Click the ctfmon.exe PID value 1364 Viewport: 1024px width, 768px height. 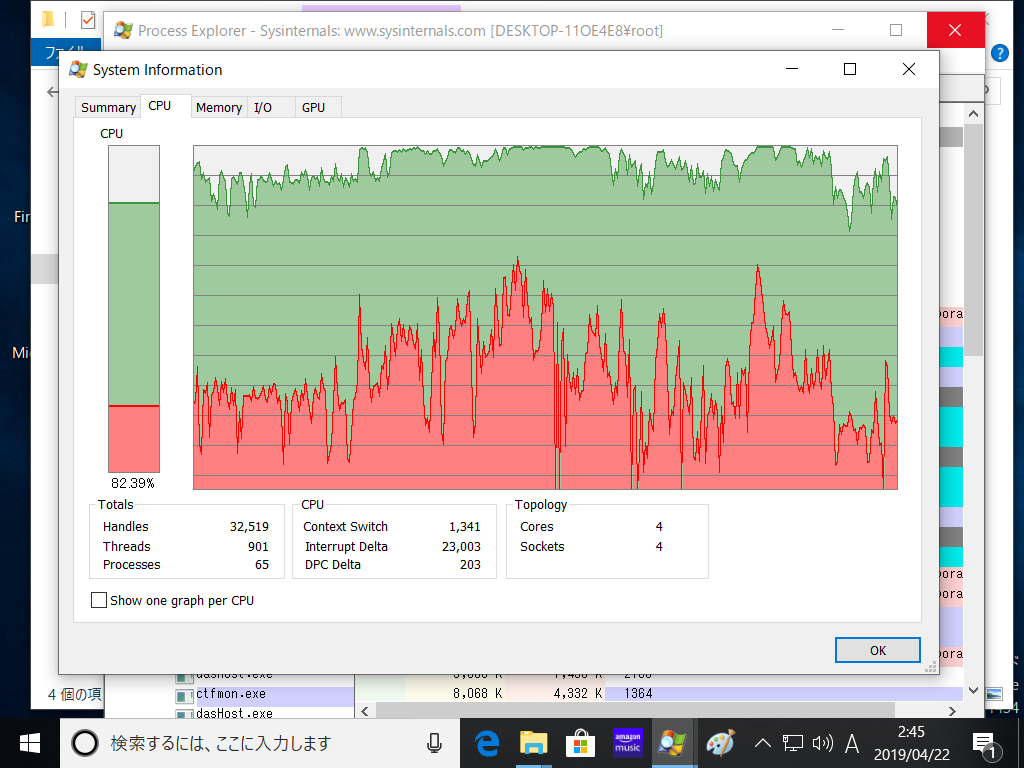click(x=638, y=694)
